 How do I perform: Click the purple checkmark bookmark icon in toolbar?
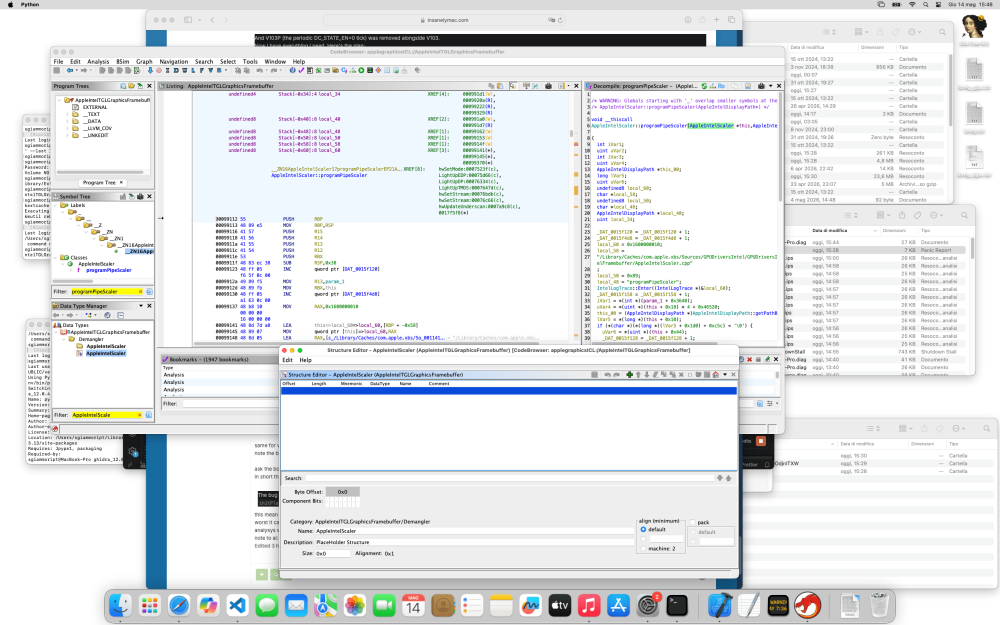point(301,71)
